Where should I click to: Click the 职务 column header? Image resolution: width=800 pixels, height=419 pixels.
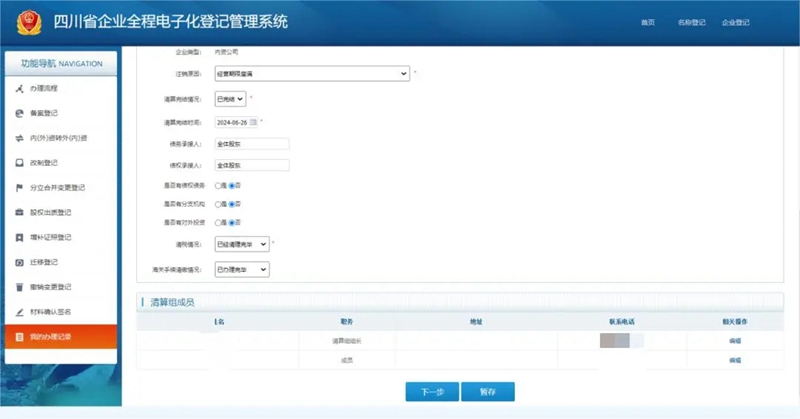click(x=347, y=322)
